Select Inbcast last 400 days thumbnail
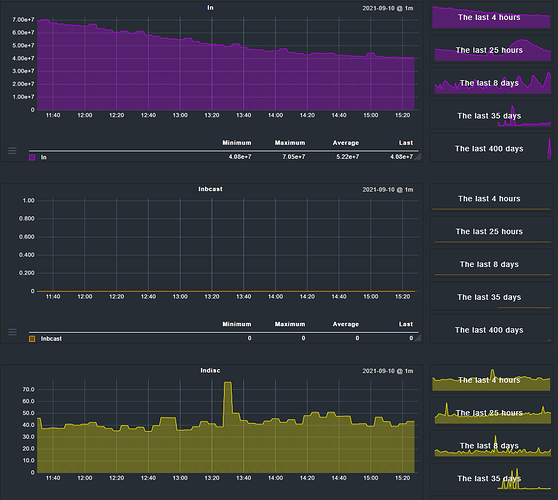The width and height of the screenshot is (558, 500). 491,330
